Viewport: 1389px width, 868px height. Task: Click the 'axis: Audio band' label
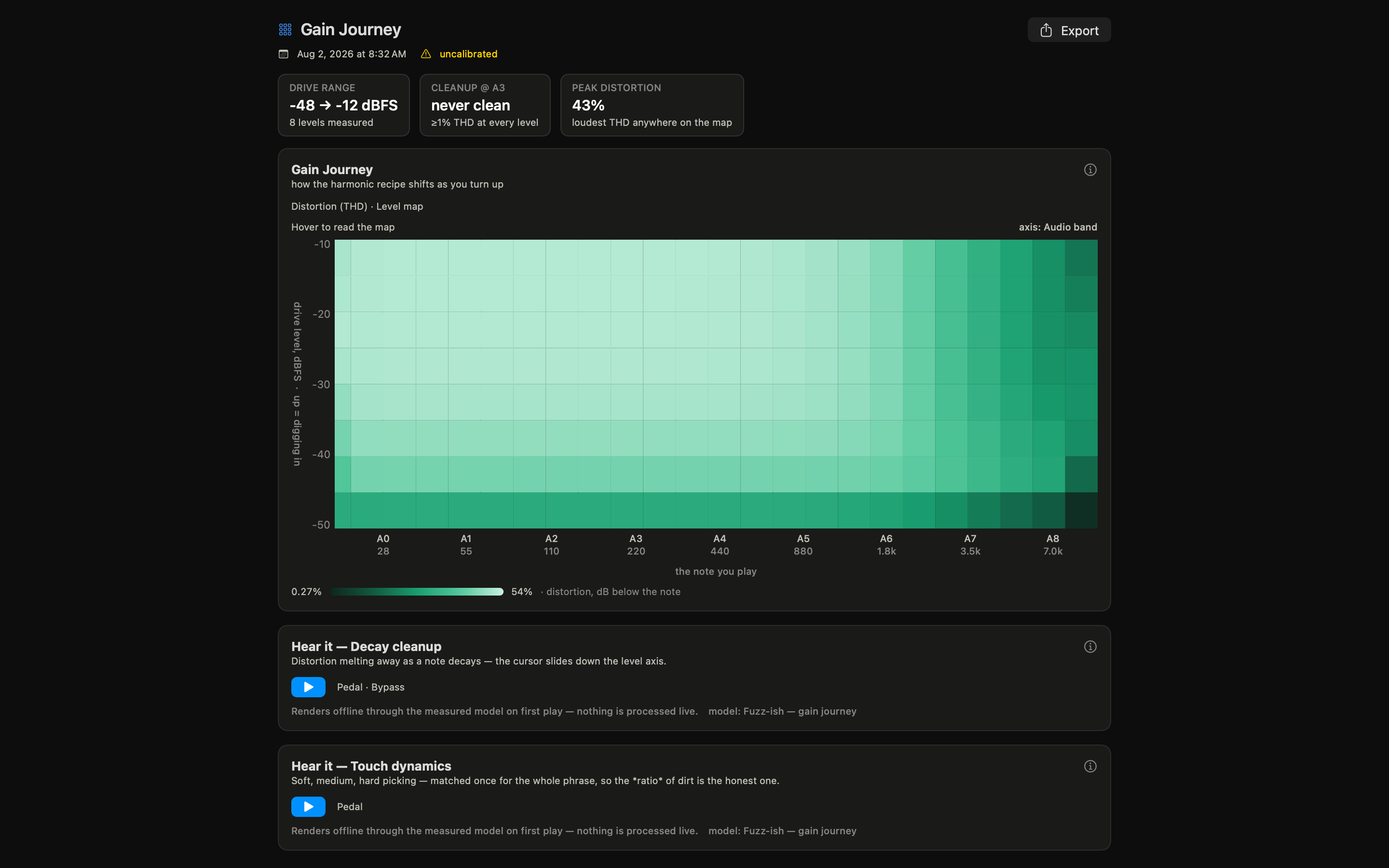click(x=1058, y=227)
